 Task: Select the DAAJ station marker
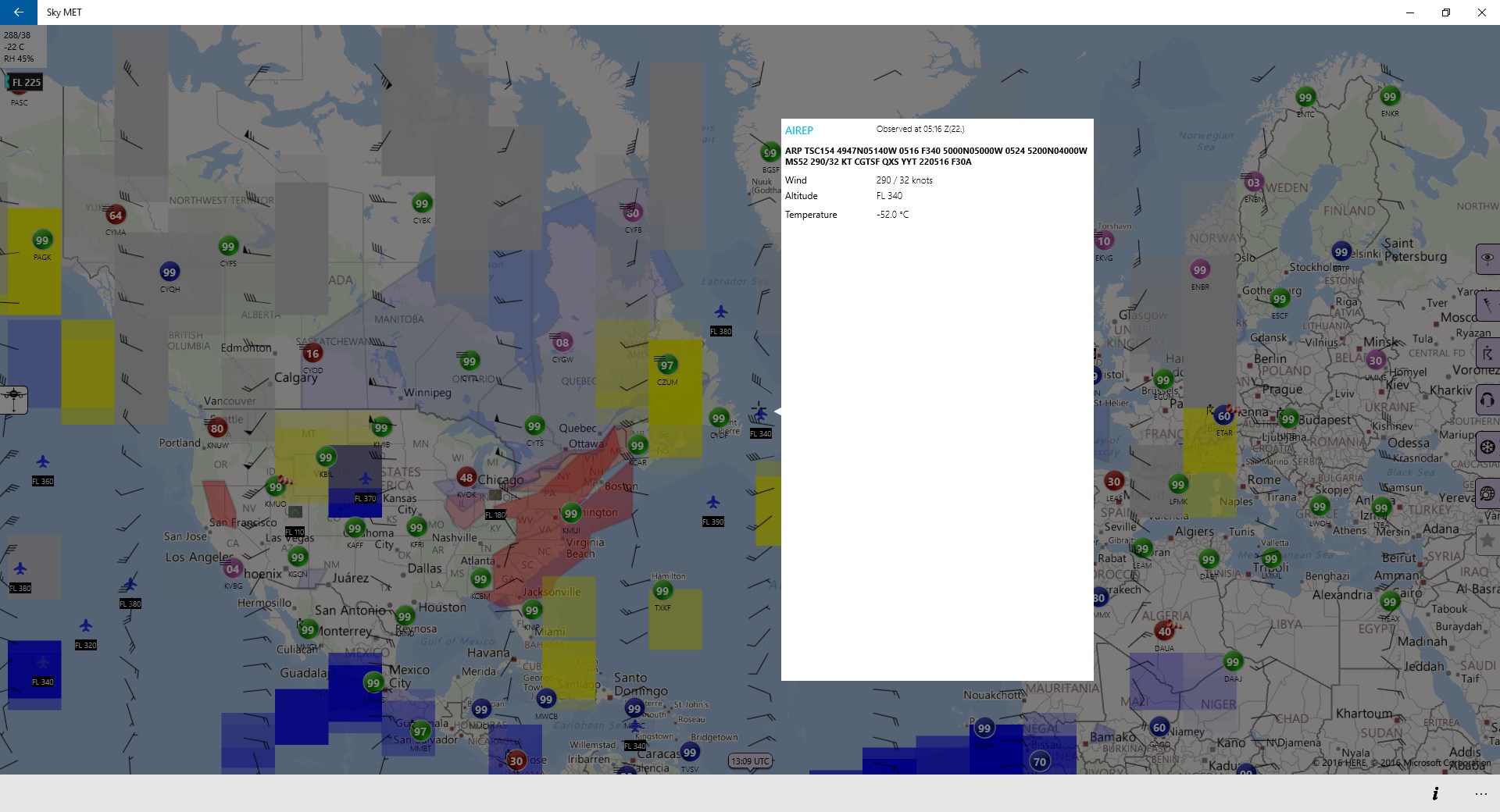(x=1233, y=662)
